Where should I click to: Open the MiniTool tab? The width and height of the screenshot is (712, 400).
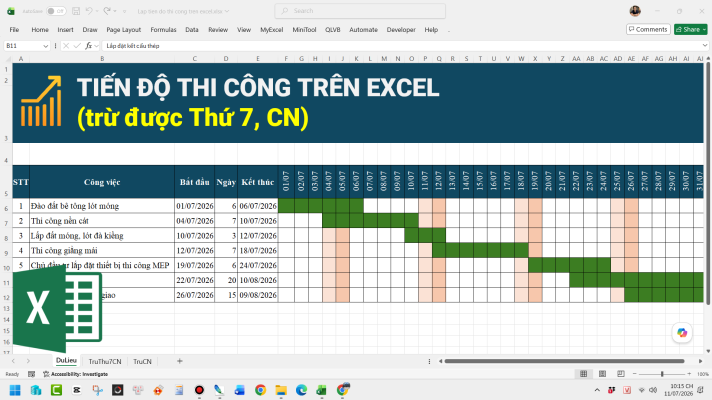(304, 30)
